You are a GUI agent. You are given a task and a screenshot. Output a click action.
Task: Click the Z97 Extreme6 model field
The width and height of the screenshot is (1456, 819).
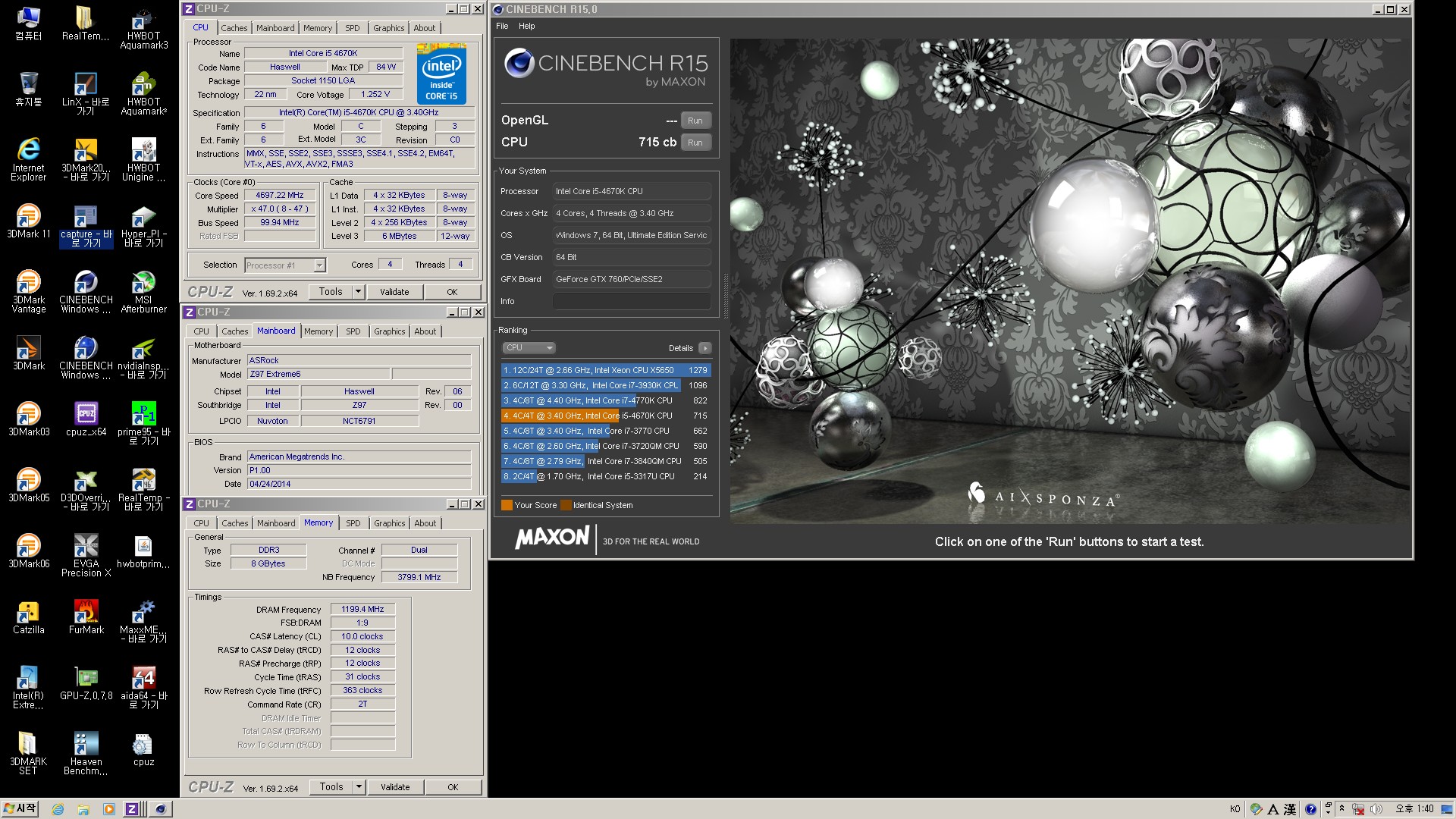point(318,375)
